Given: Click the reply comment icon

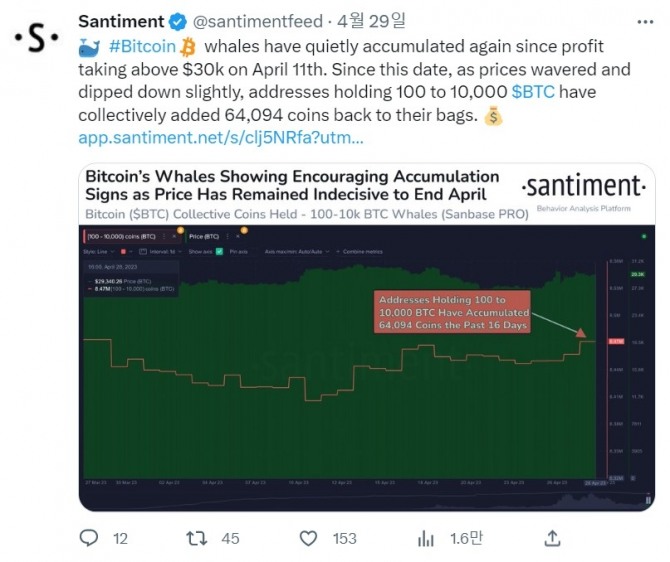Looking at the screenshot, I should pos(89,538).
